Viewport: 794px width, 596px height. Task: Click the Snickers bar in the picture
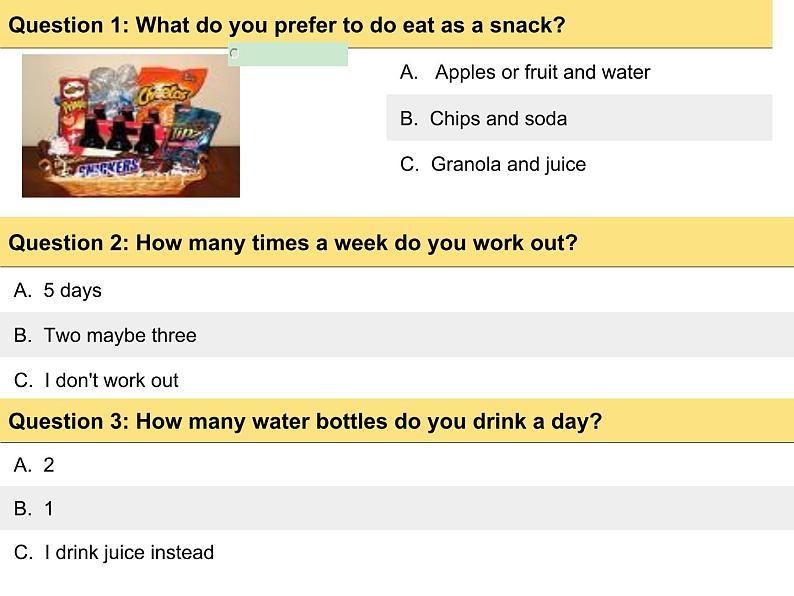[108, 168]
